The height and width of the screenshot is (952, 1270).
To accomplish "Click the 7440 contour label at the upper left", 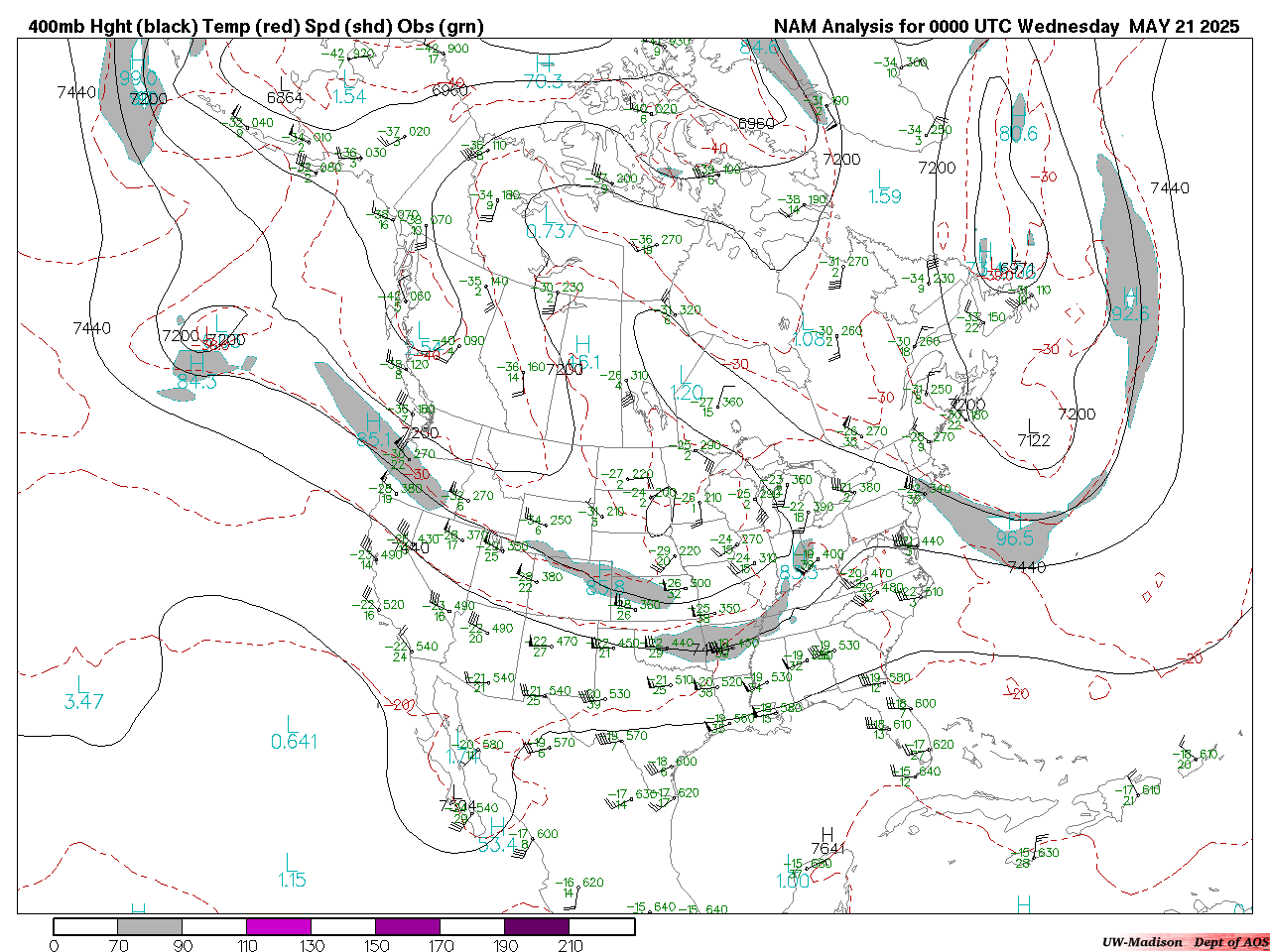I will pyautogui.click(x=76, y=92).
